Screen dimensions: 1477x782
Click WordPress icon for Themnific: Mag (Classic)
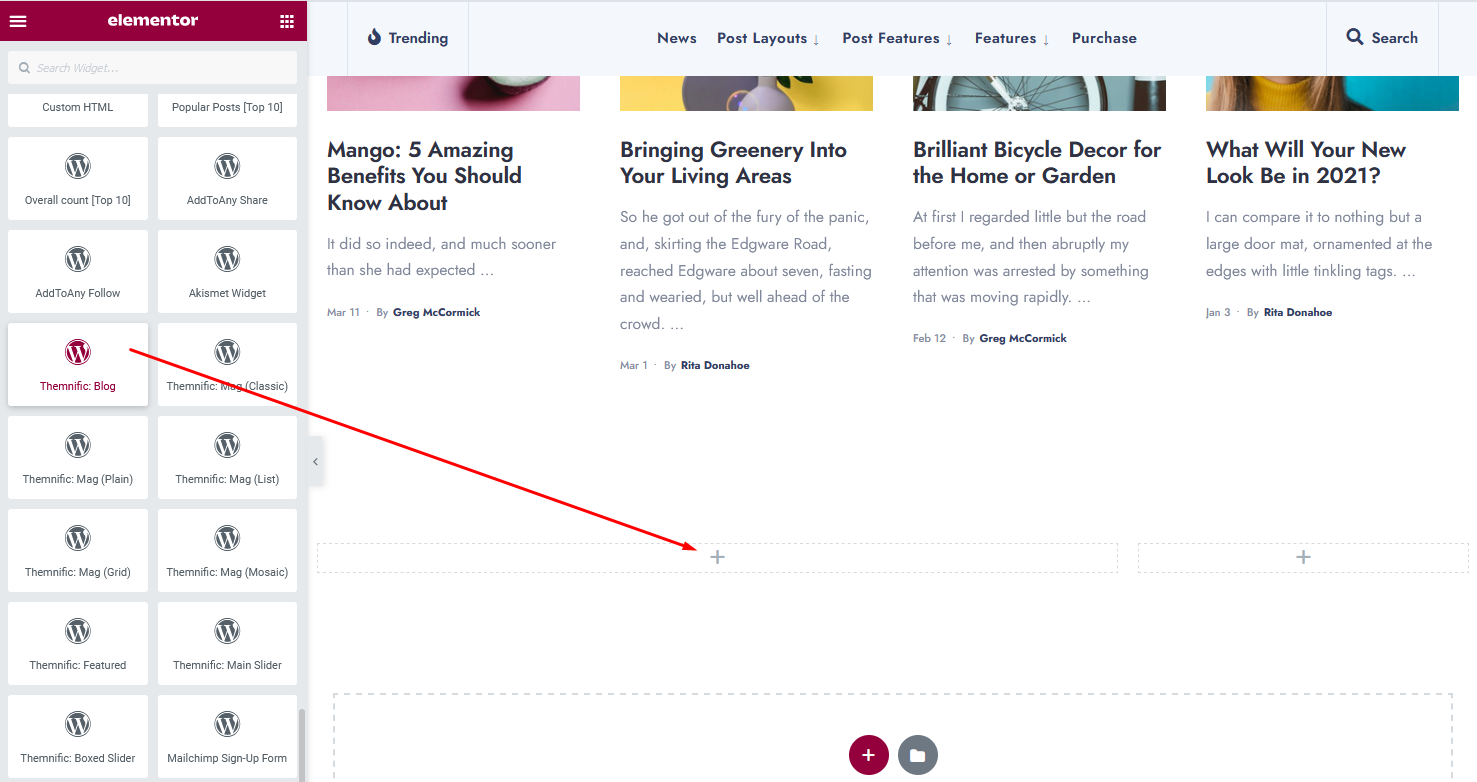[227, 352]
